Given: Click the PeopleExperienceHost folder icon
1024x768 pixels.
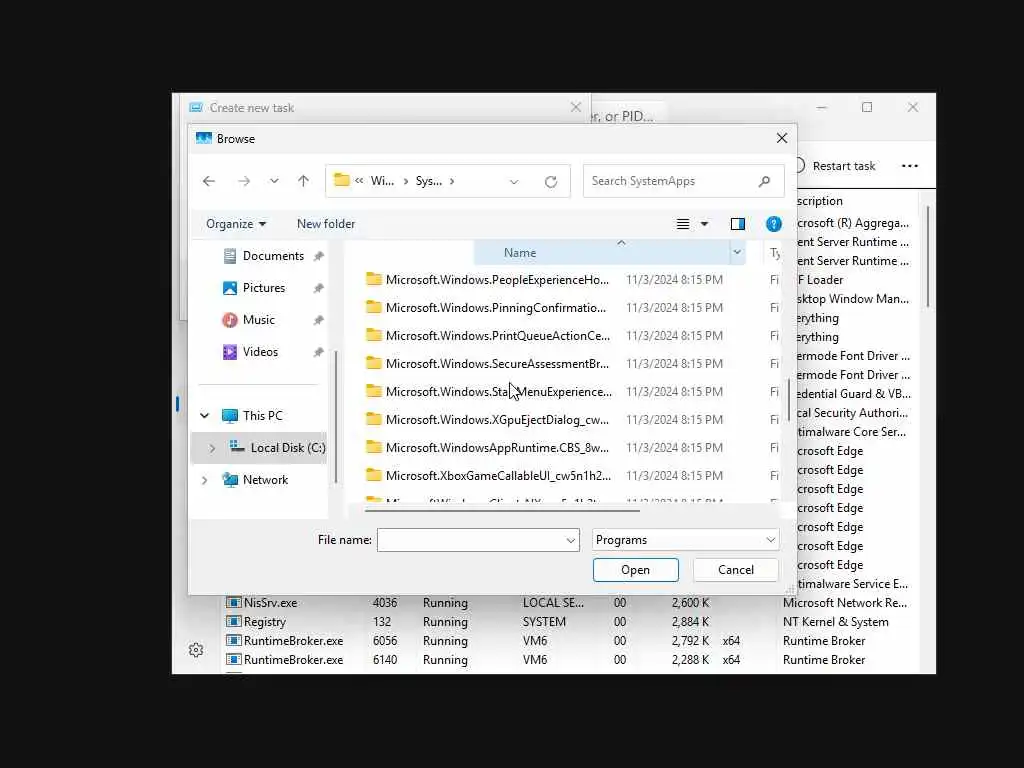Looking at the screenshot, I should tap(374, 280).
